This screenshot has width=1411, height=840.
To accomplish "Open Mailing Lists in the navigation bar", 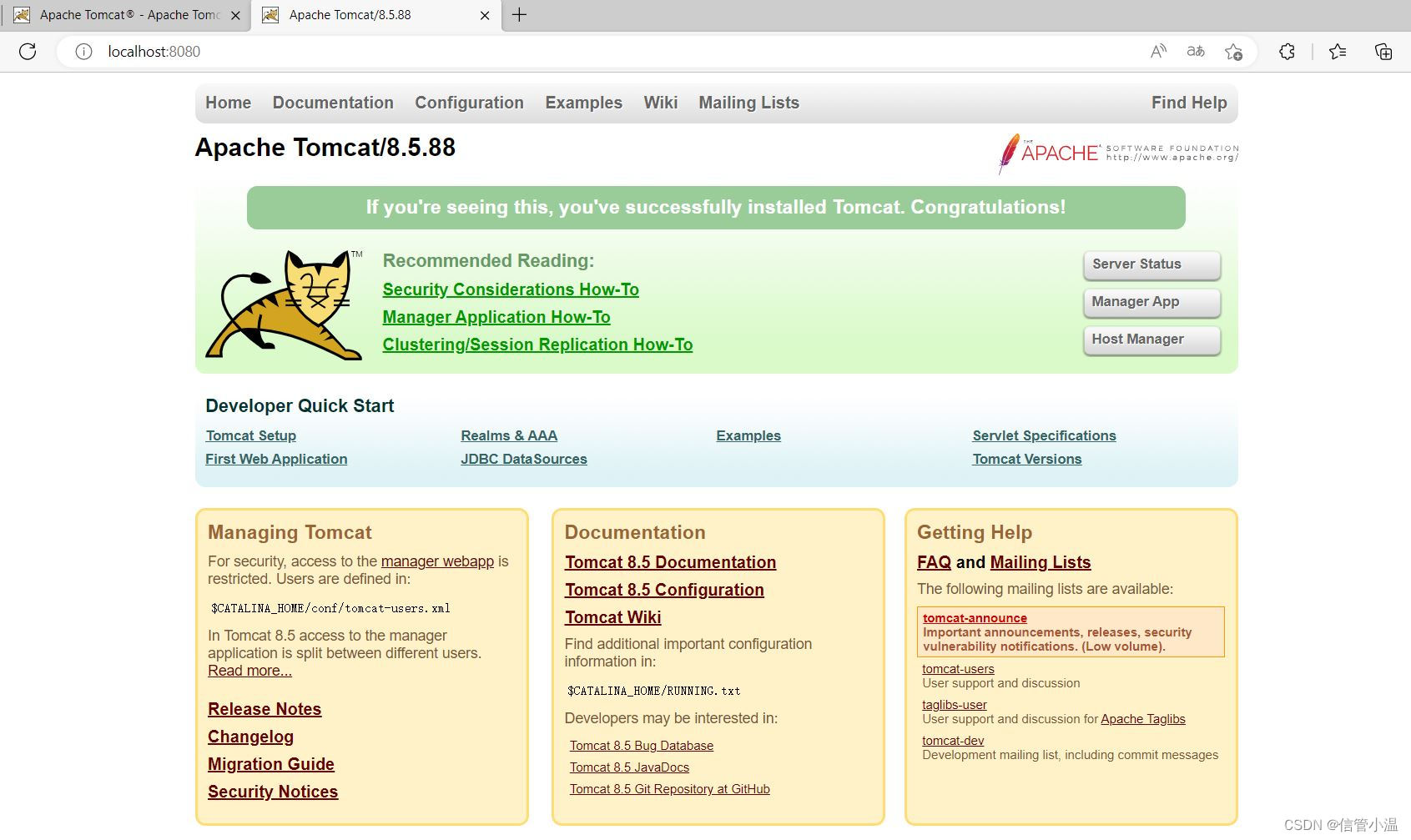I will tap(748, 103).
